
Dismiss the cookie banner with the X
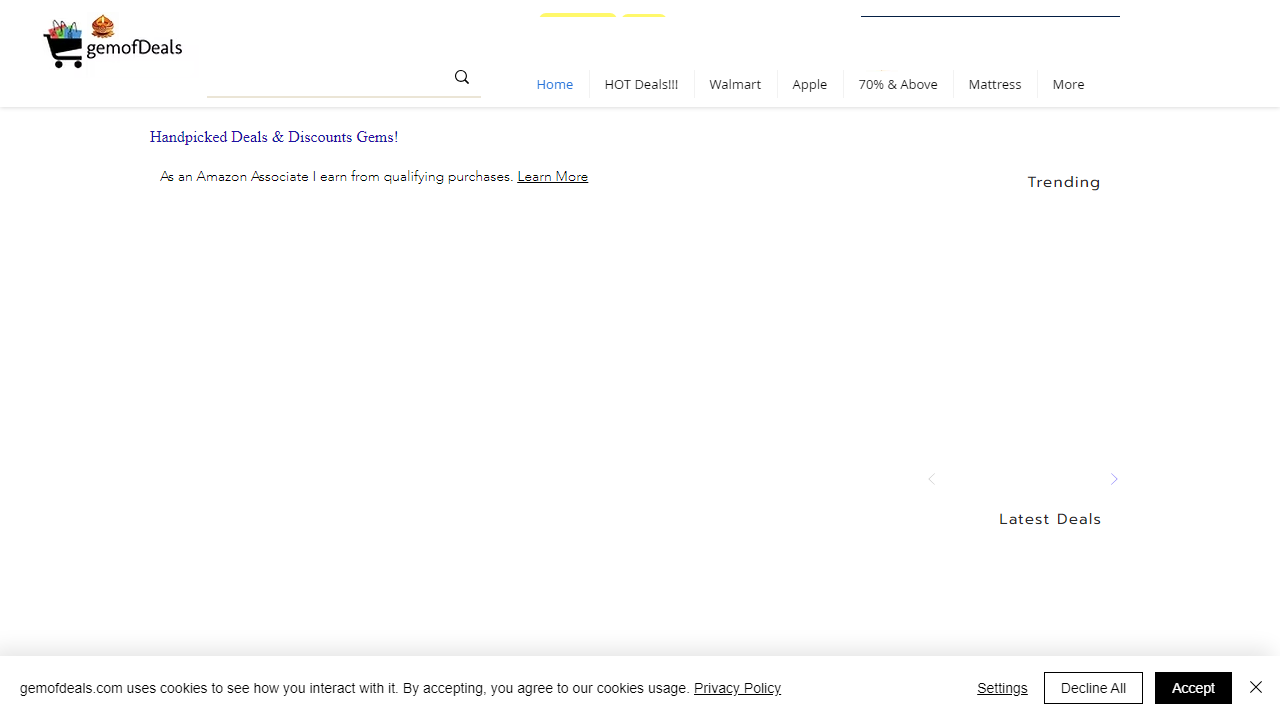1256,687
